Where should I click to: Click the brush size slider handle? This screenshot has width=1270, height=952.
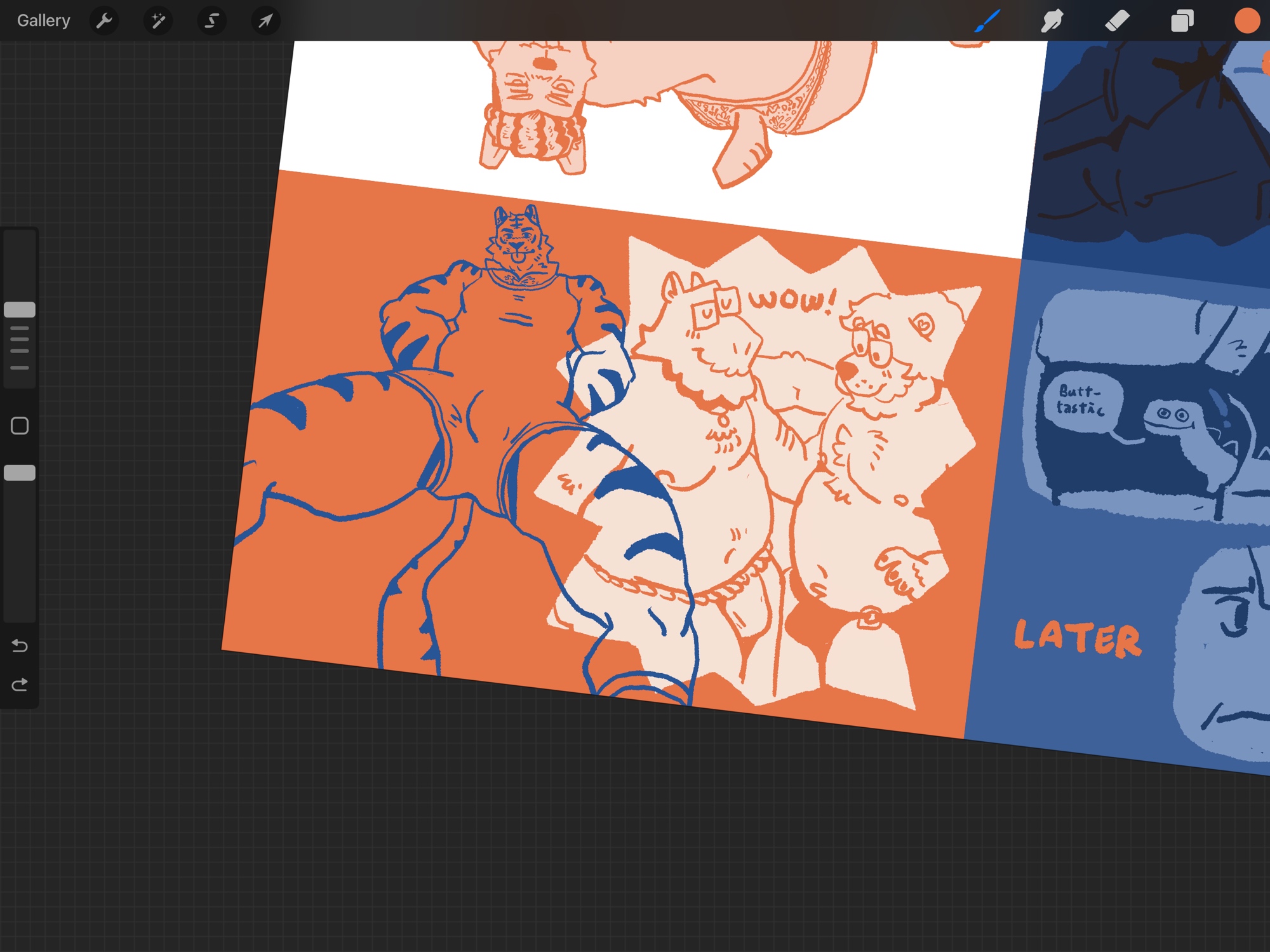coord(20,310)
